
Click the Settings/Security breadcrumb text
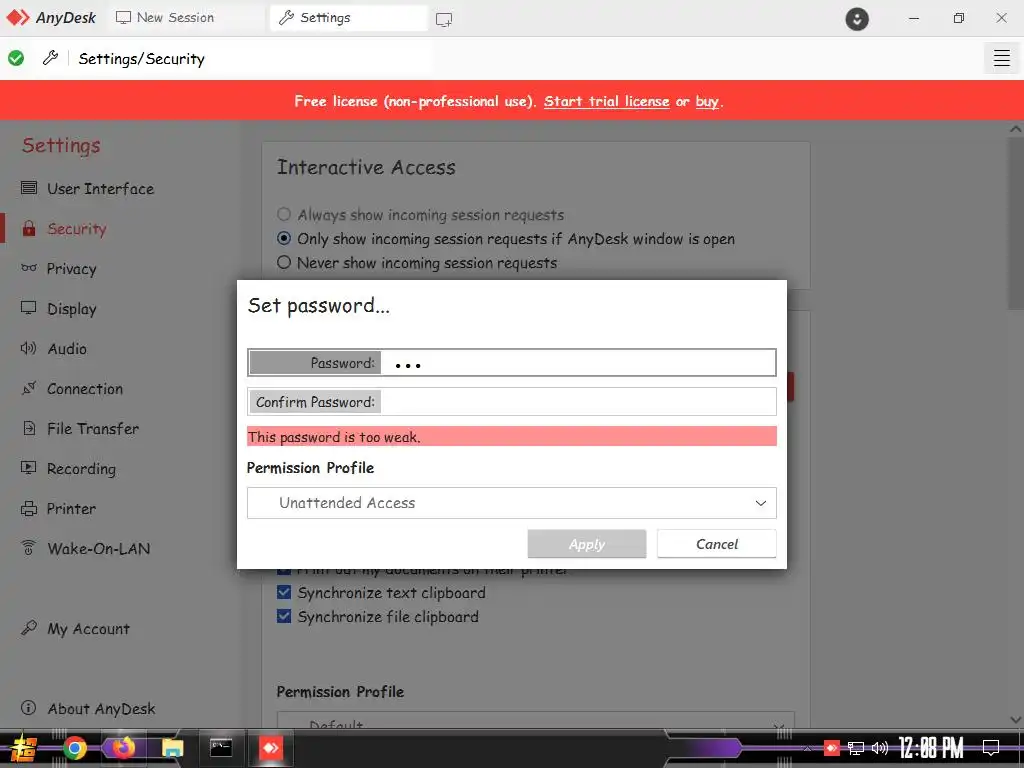click(x=141, y=59)
